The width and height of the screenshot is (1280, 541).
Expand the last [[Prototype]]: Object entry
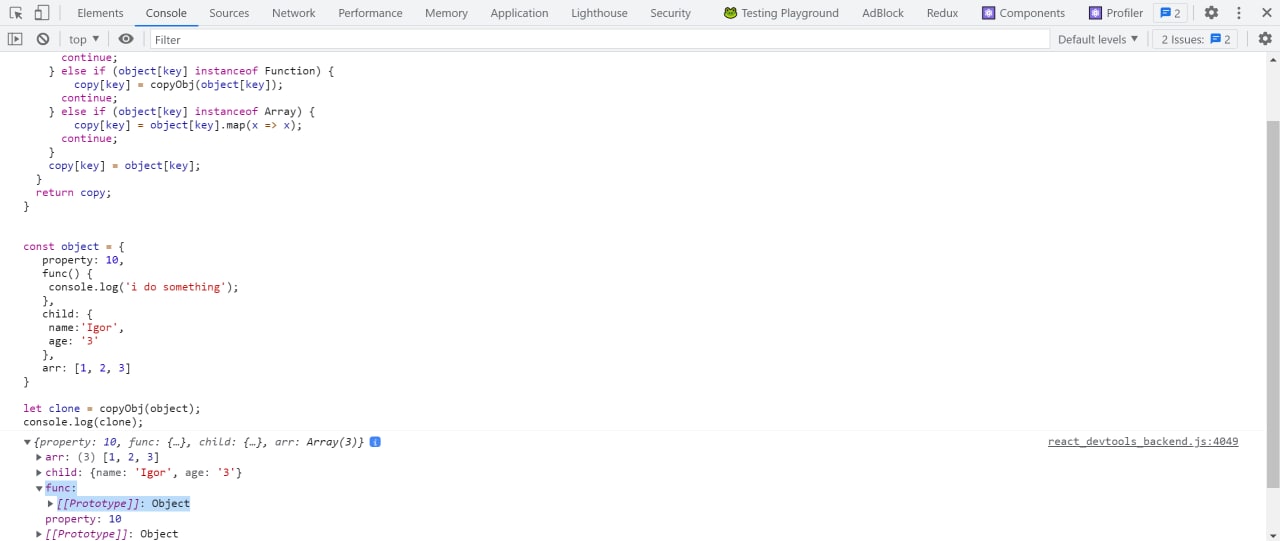pyautogui.click(x=39, y=534)
